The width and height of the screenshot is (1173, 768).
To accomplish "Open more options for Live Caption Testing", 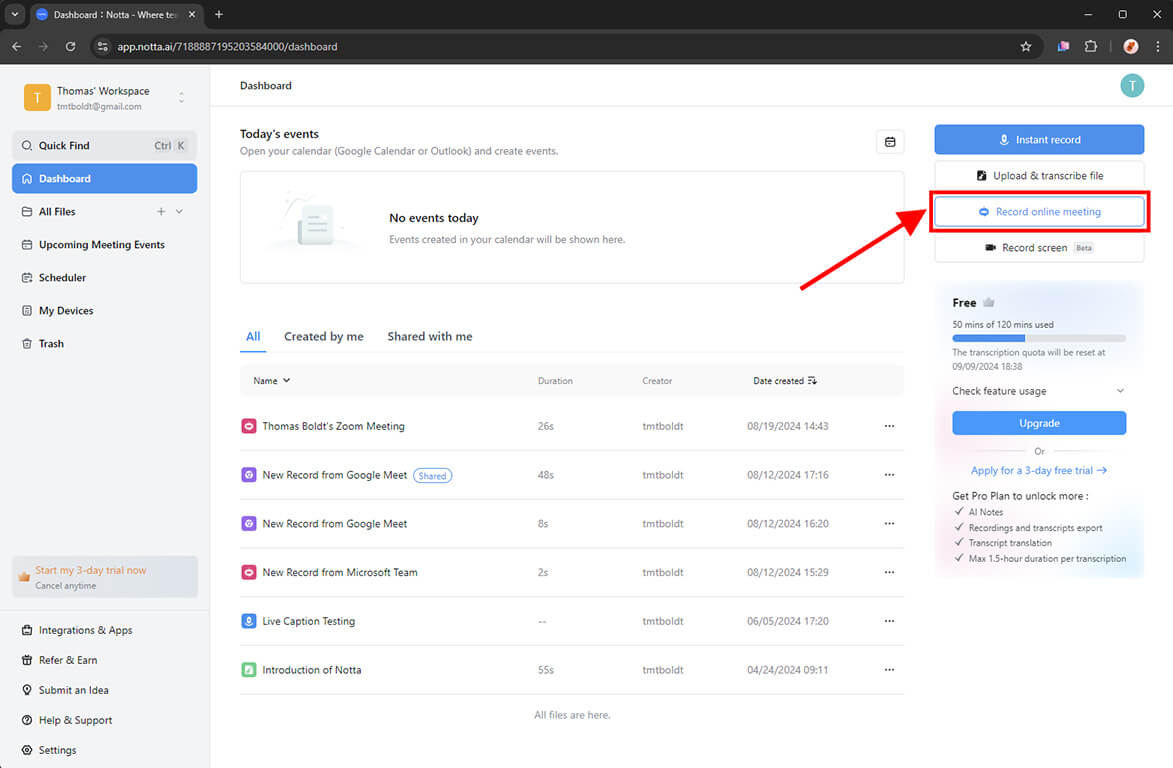I will tap(889, 621).
